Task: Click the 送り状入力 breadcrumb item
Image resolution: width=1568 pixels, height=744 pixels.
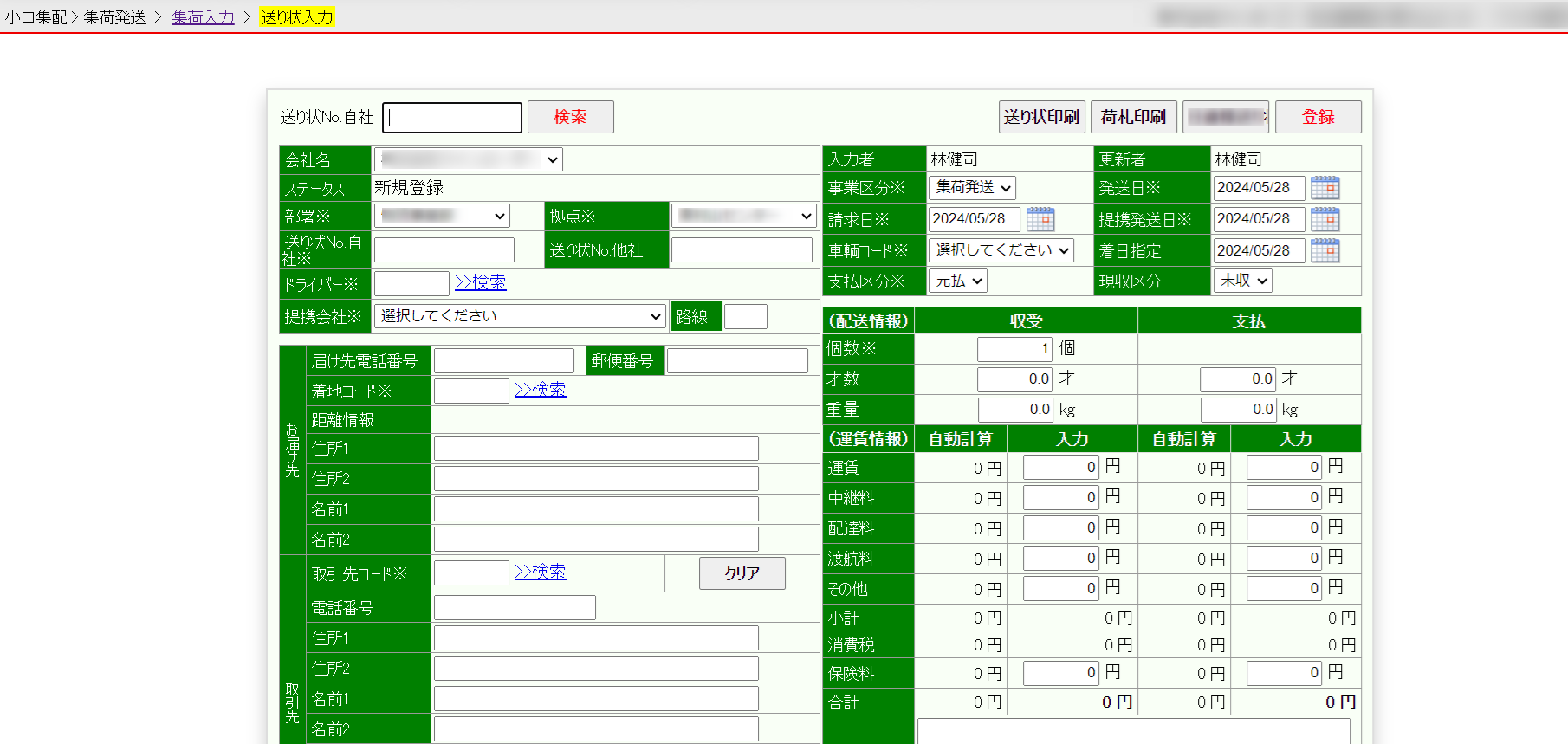Action: pyautogui.click(x=296, y=17)
